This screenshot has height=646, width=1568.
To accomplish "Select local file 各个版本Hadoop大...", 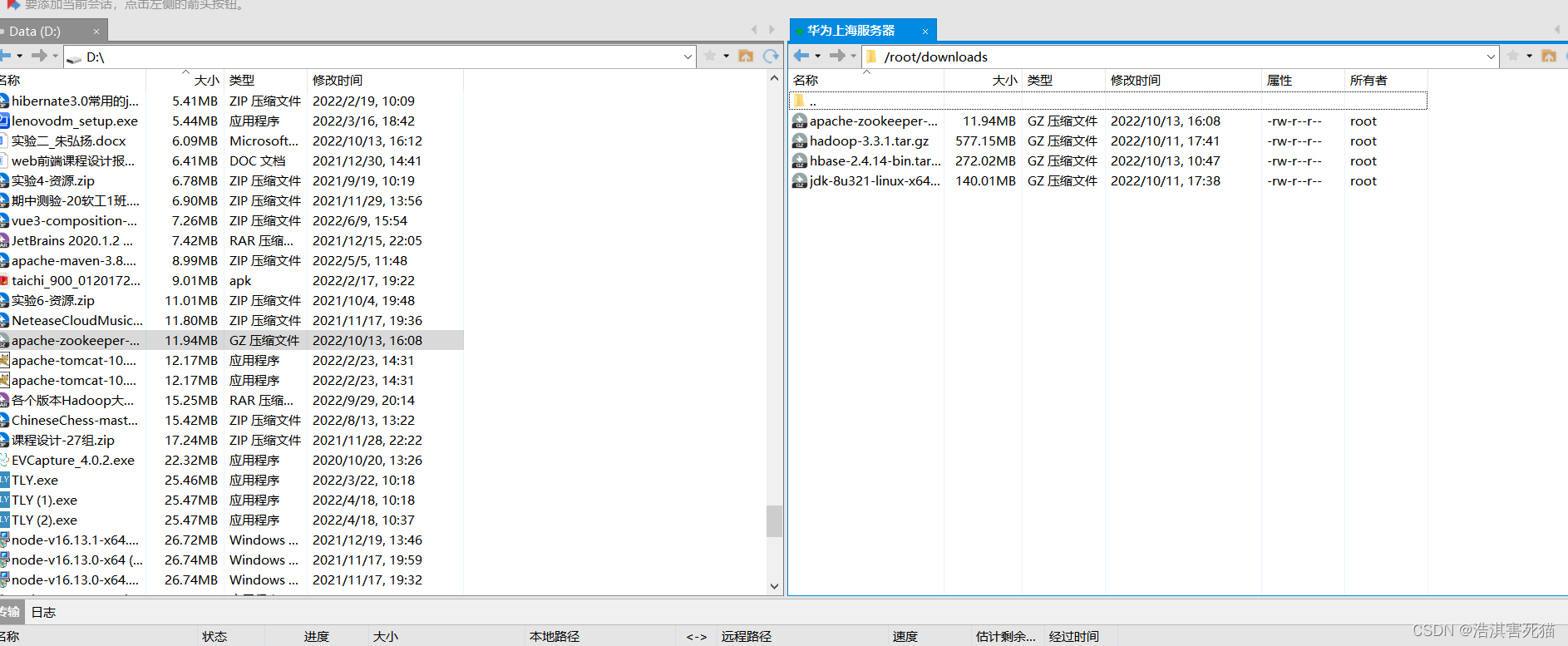I will (x=72, y=401).
